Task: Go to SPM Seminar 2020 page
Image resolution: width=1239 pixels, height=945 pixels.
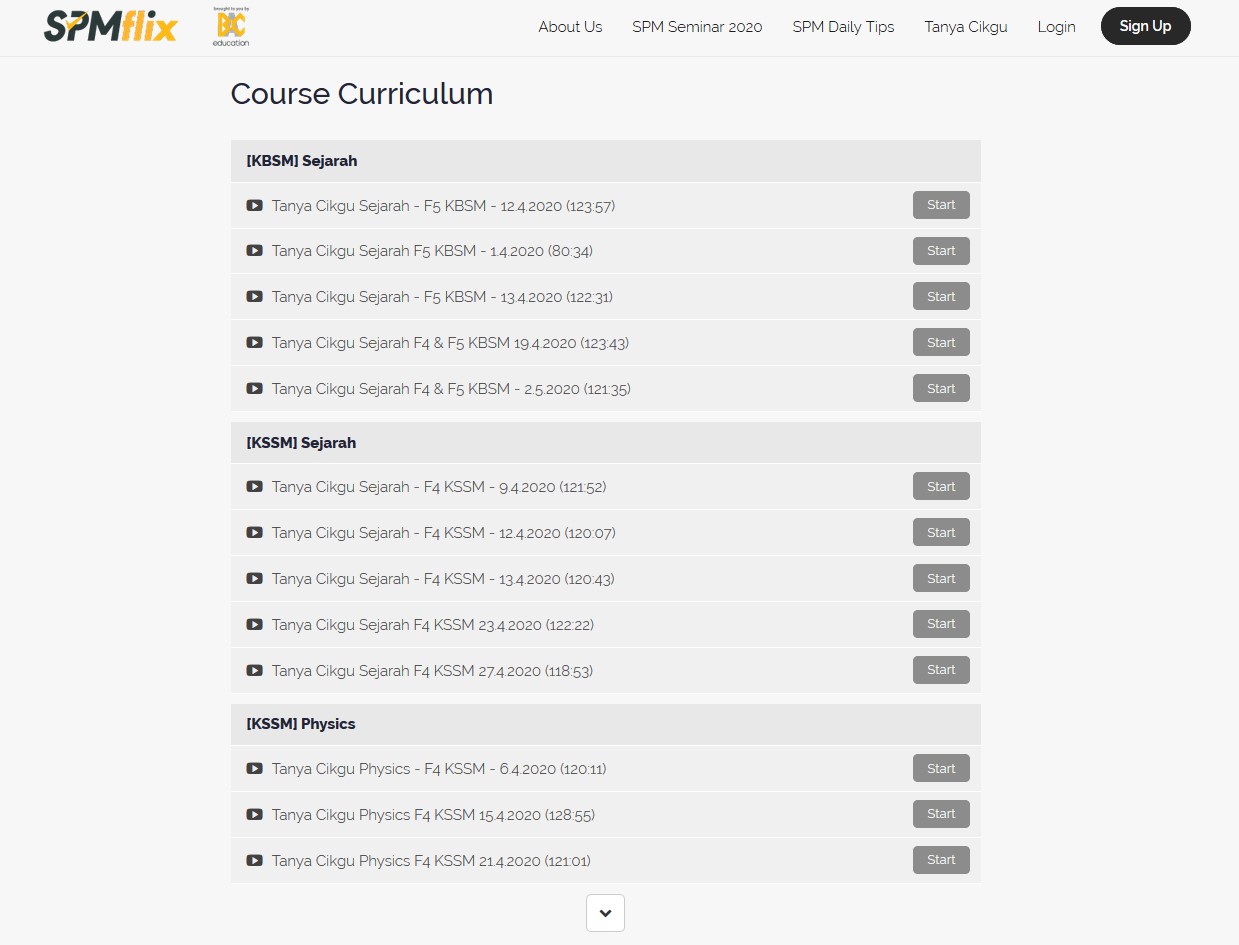Action: [697, 27]
